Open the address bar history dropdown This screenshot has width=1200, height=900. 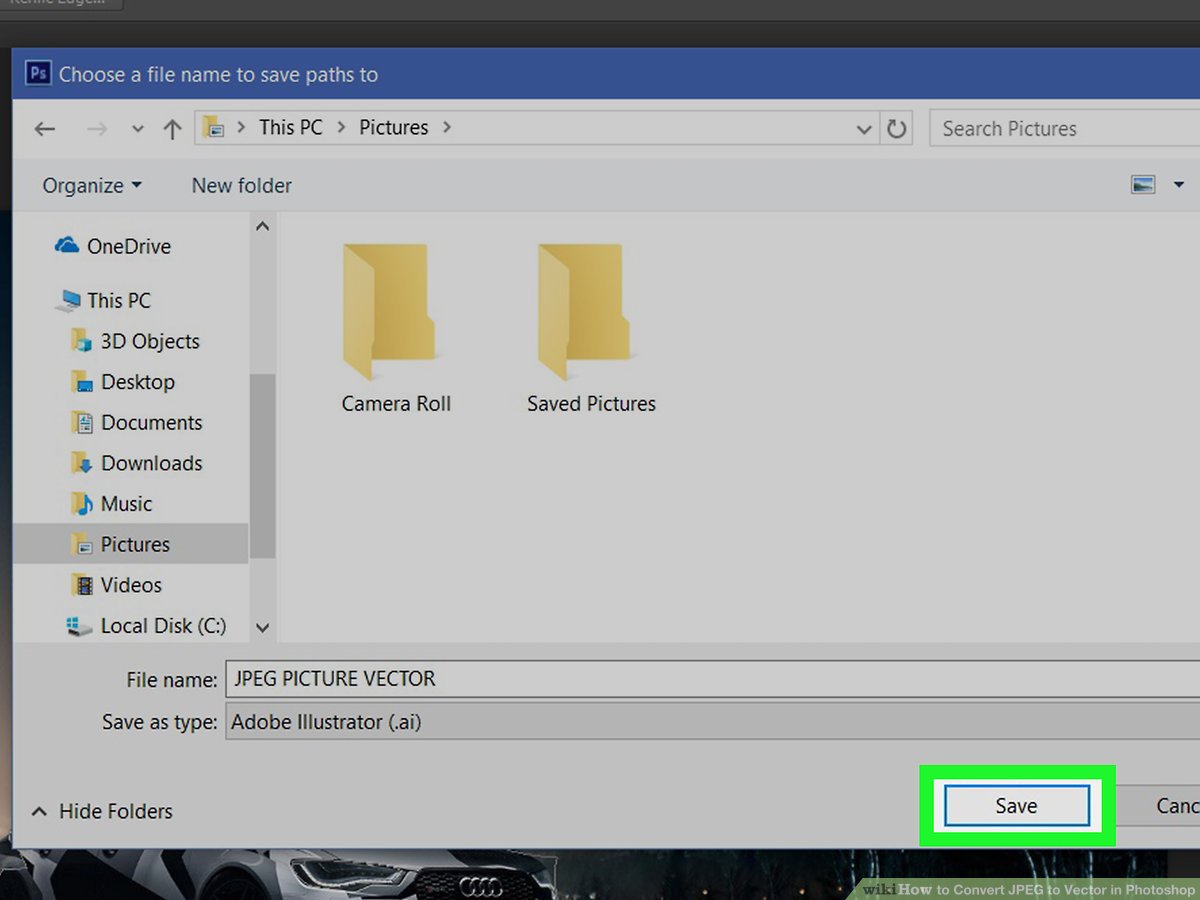[x=864, y=128]
